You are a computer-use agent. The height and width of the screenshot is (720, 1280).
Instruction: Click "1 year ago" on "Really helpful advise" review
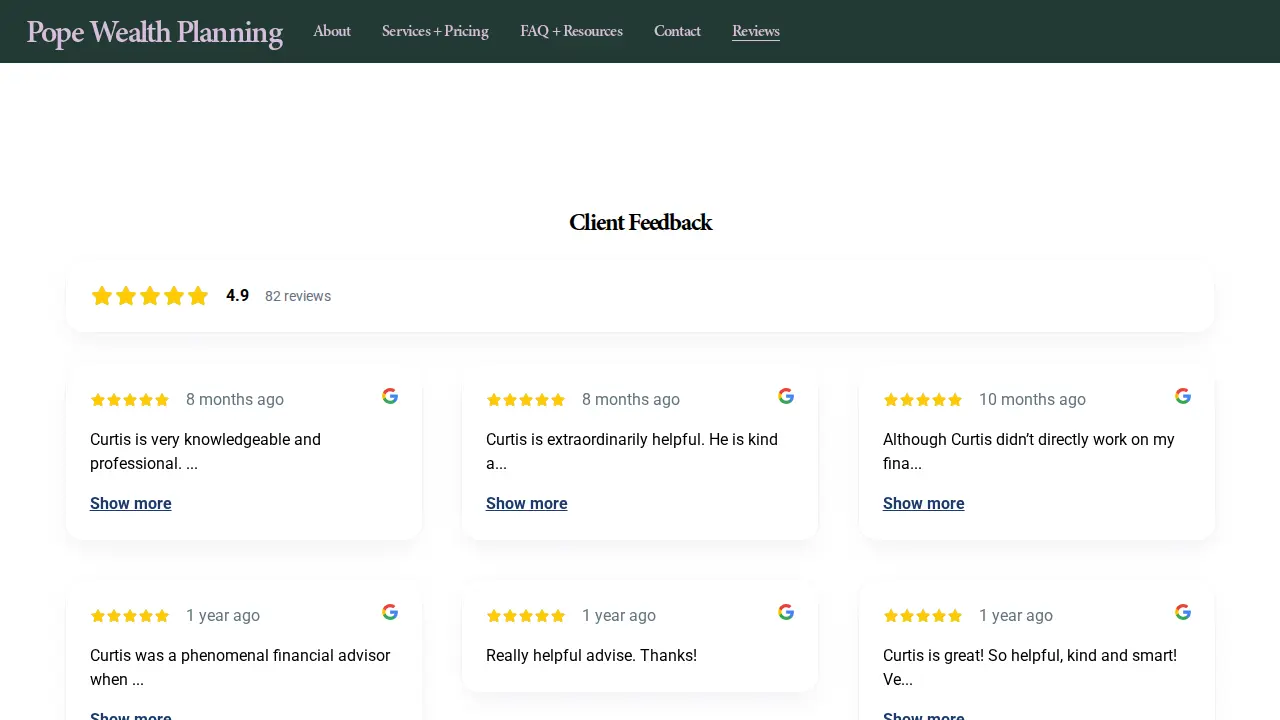click(619, 615)
